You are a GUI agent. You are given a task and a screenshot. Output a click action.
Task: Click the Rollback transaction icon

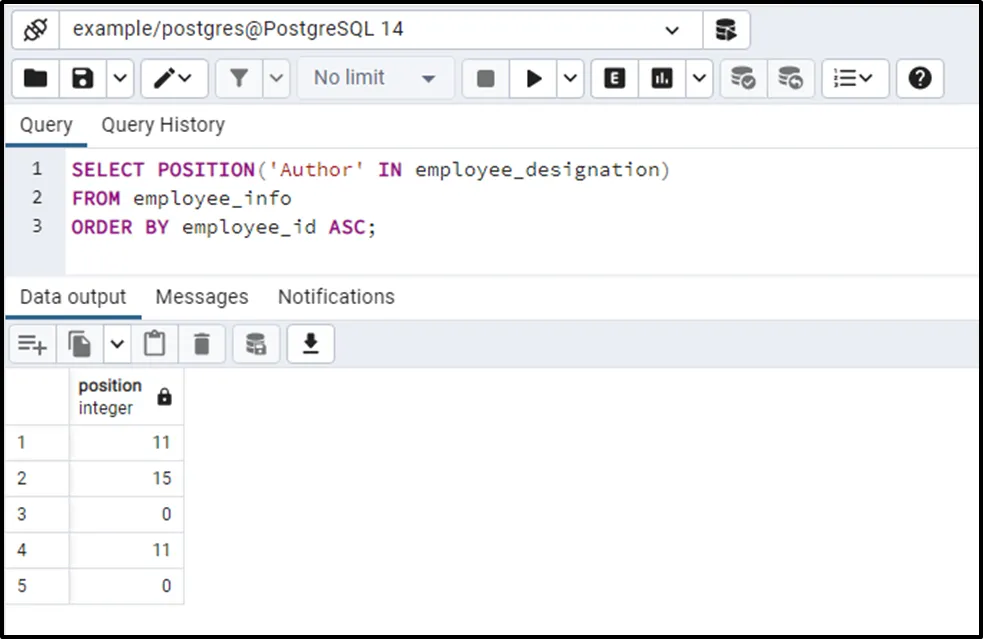tap(791, 78)
